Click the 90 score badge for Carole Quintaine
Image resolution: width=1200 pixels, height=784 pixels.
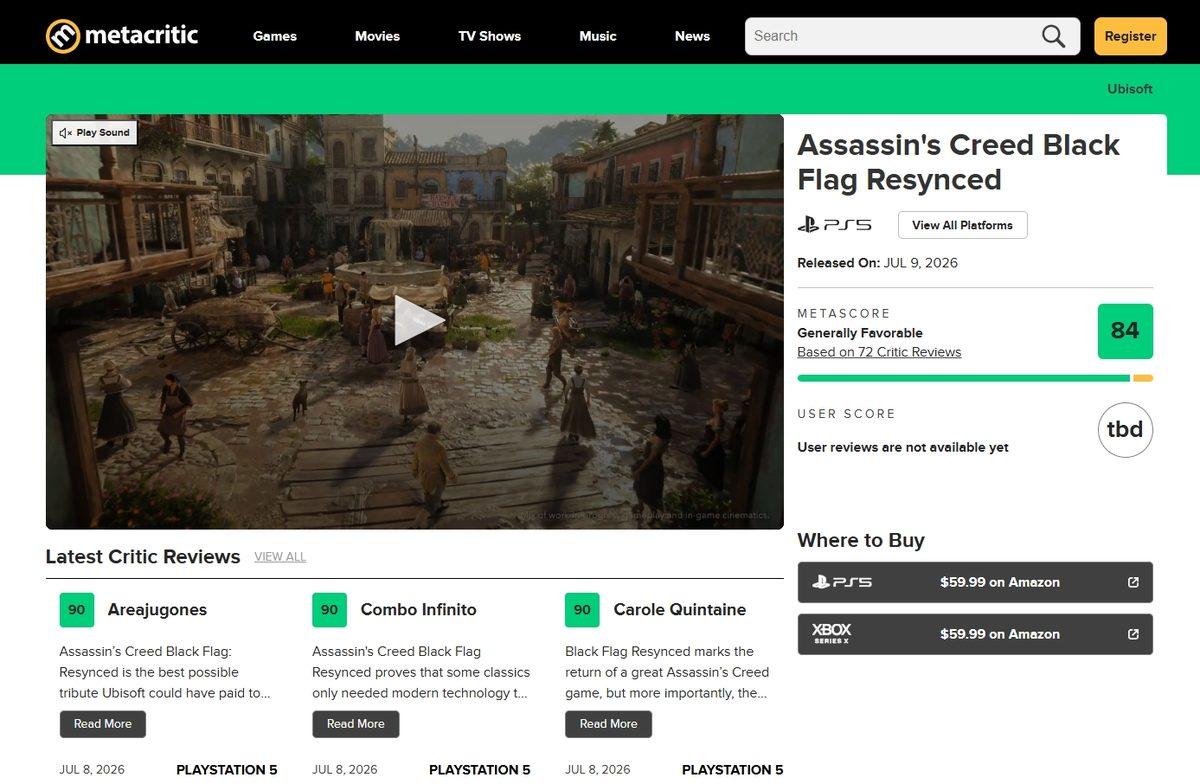582,610
